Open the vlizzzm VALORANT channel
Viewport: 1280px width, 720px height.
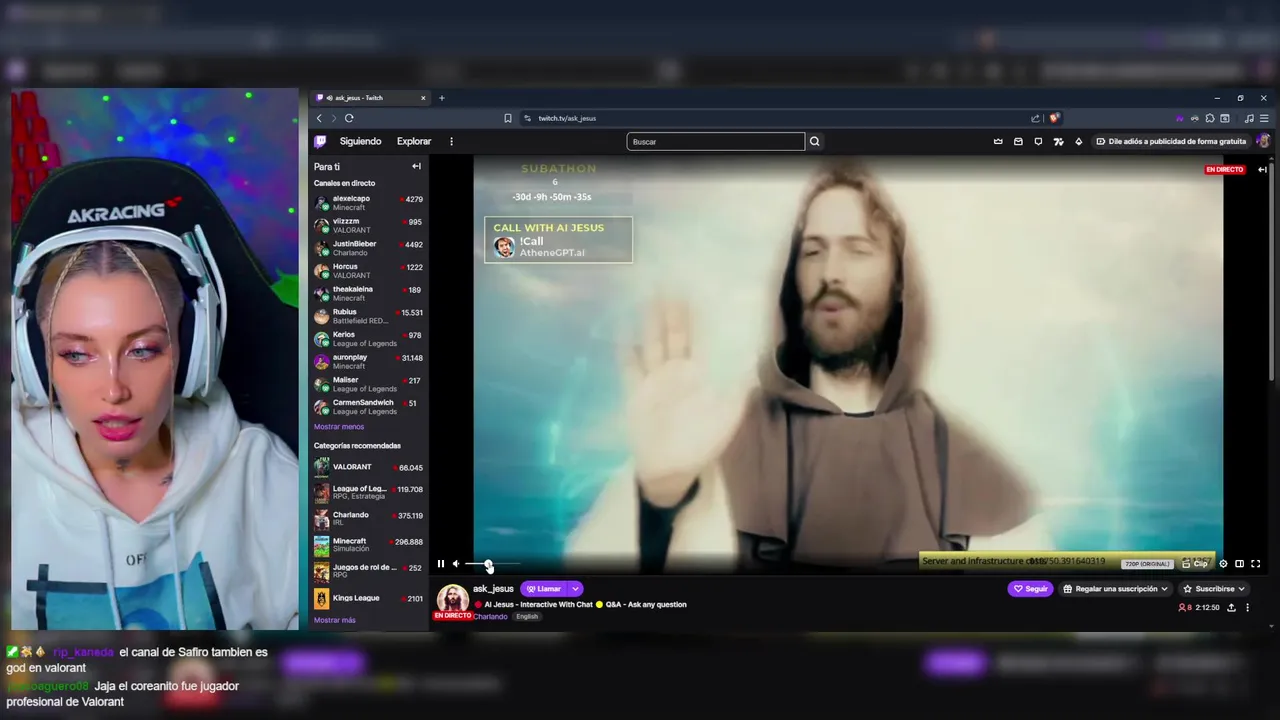(x=369, y=225)
